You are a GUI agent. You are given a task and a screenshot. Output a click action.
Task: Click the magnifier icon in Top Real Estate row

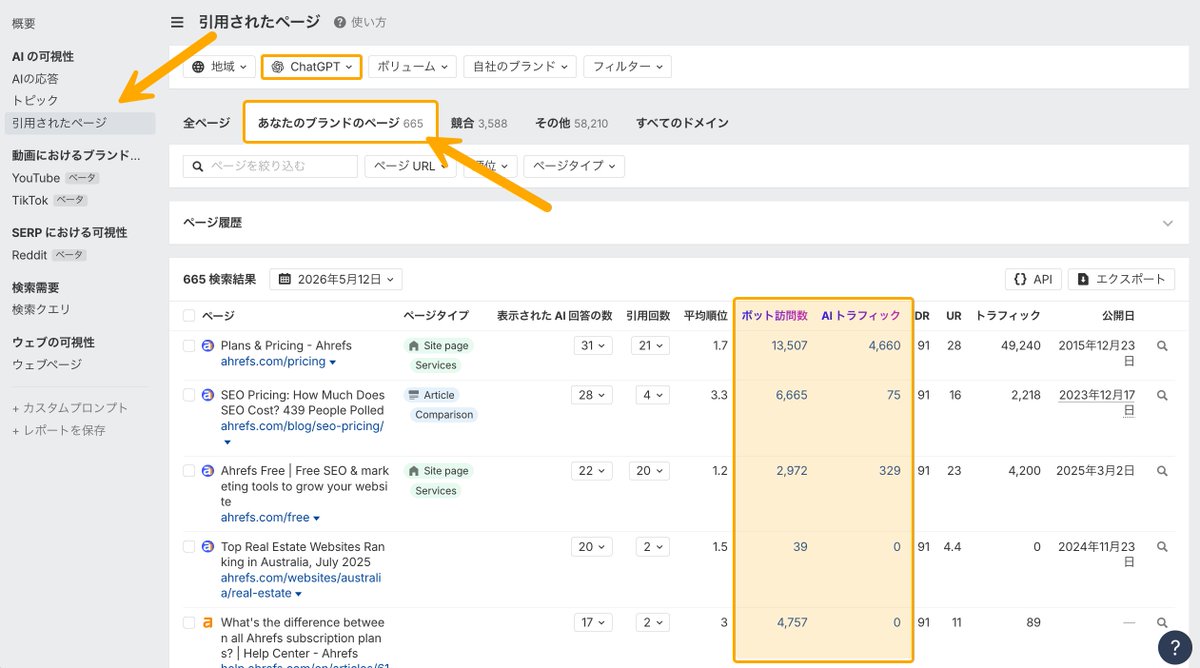tap(1162, 547)
